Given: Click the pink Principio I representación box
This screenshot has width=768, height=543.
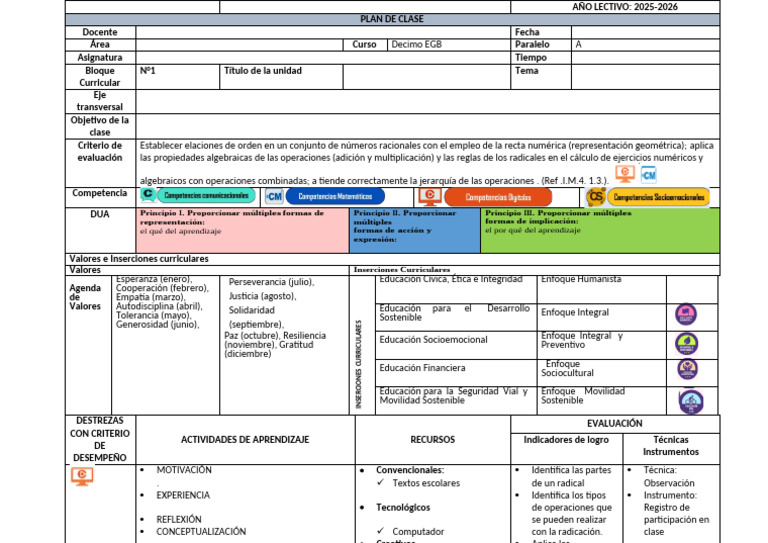Looking at the screenshot, I should click(x=242, y=230).
